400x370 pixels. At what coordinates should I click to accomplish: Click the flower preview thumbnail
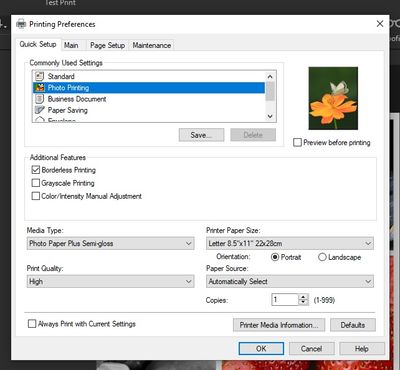(x=333, y=98)
